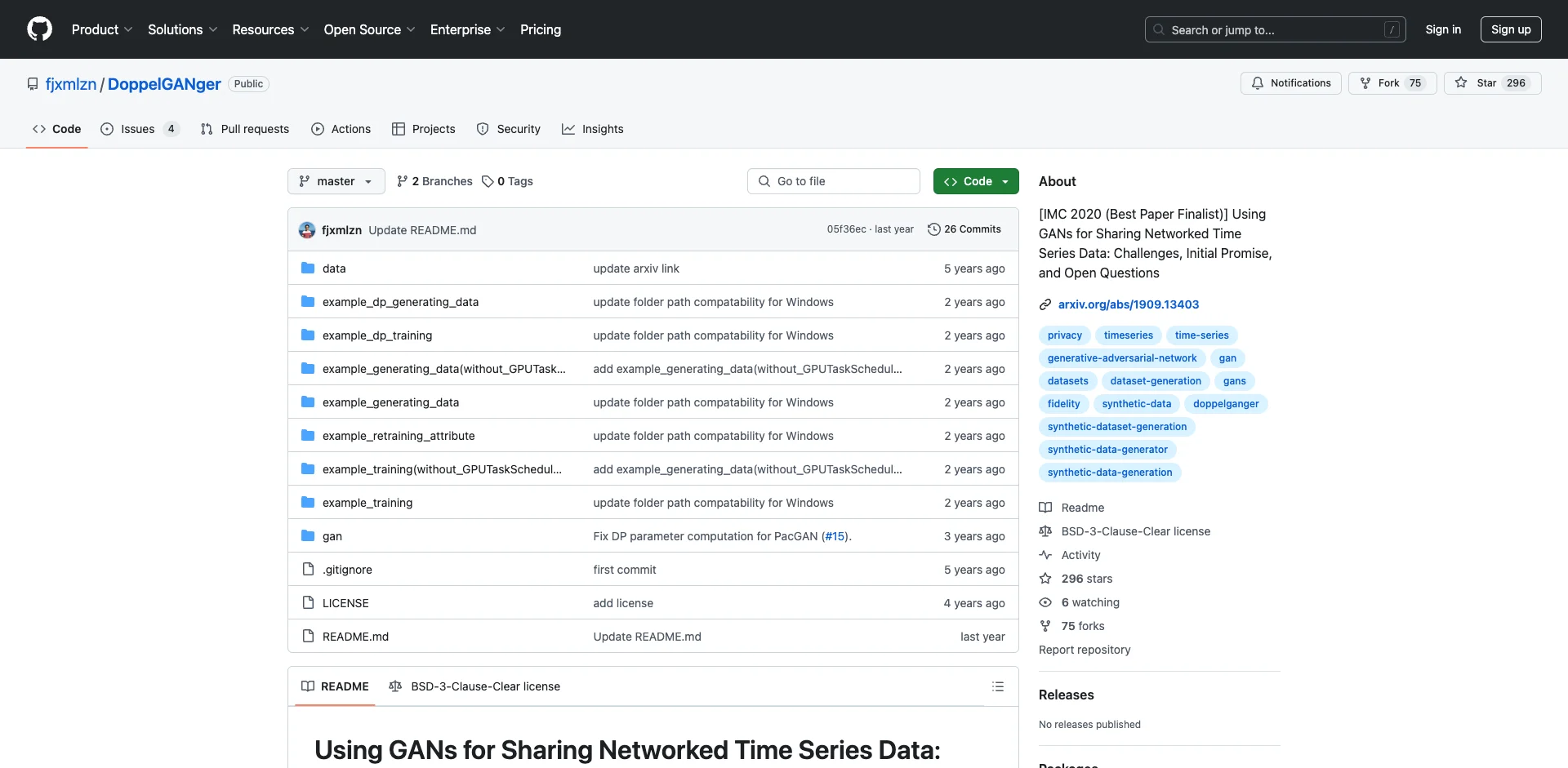1568x768 pixels.
Task: Click the LICENSE file icon
Action: 308,602
